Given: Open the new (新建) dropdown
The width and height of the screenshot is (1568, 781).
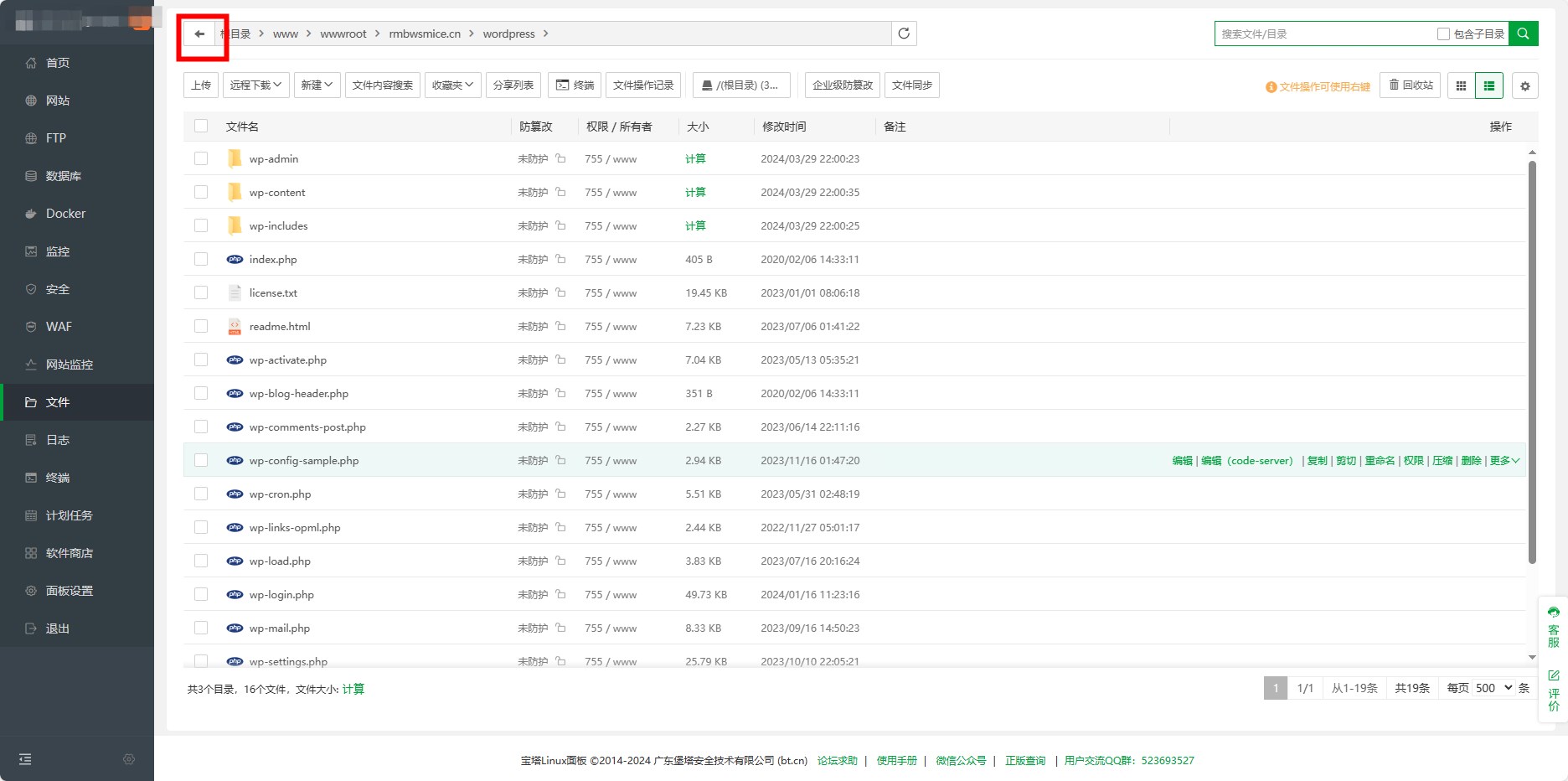Looking at the screenshot, I should [x=317, y=85].
